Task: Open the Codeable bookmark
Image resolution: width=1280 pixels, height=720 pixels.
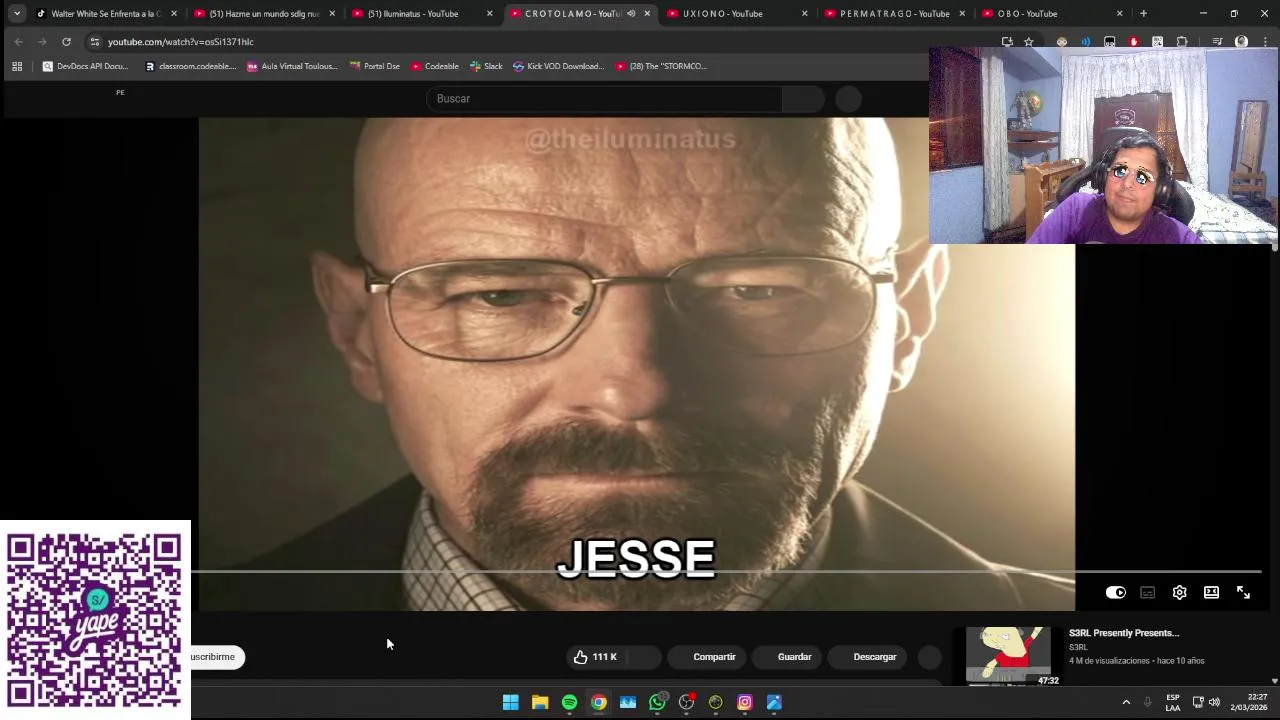Action: (x=435, y=66)
